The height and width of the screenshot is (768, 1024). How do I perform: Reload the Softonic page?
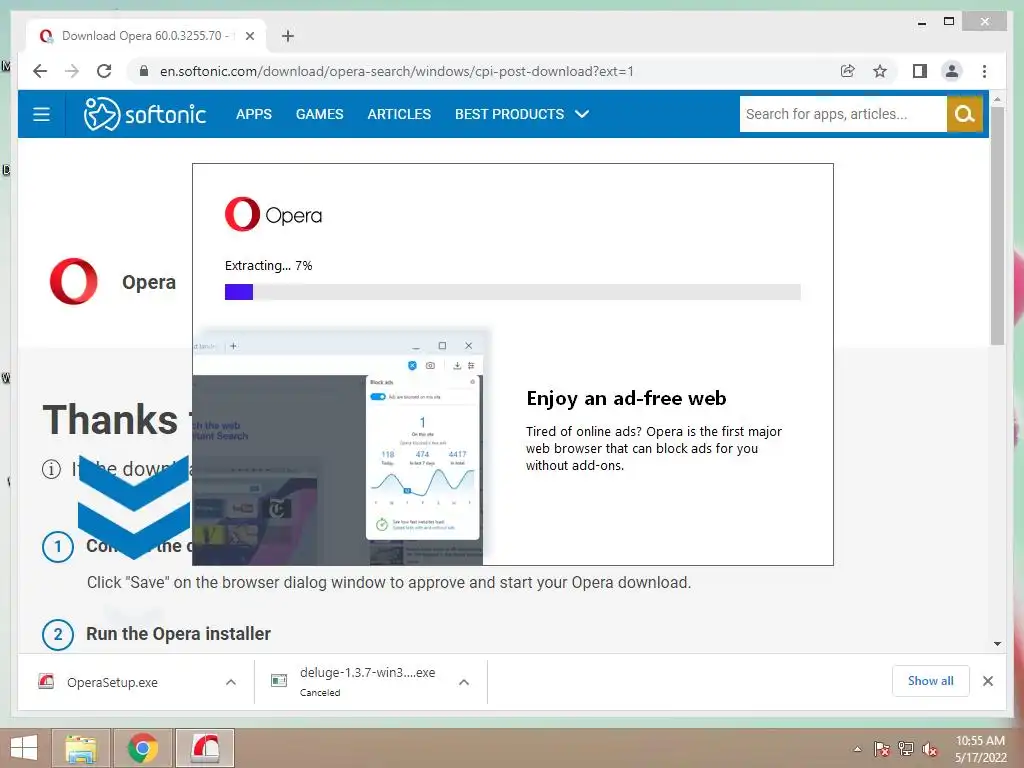(104, 71)
